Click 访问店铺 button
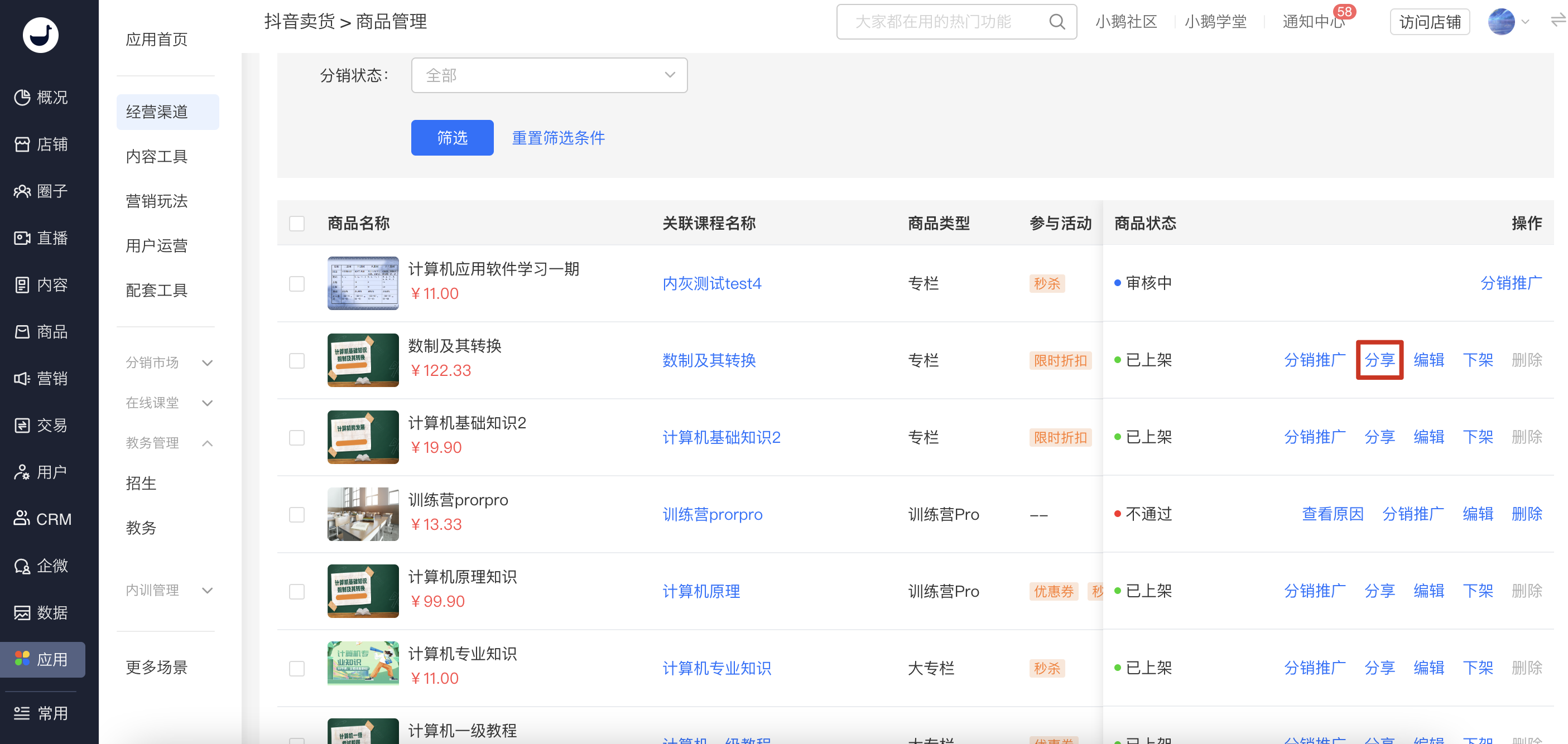The height and width of the screenshot is (744, 1568). click(x=1430, y=22)
